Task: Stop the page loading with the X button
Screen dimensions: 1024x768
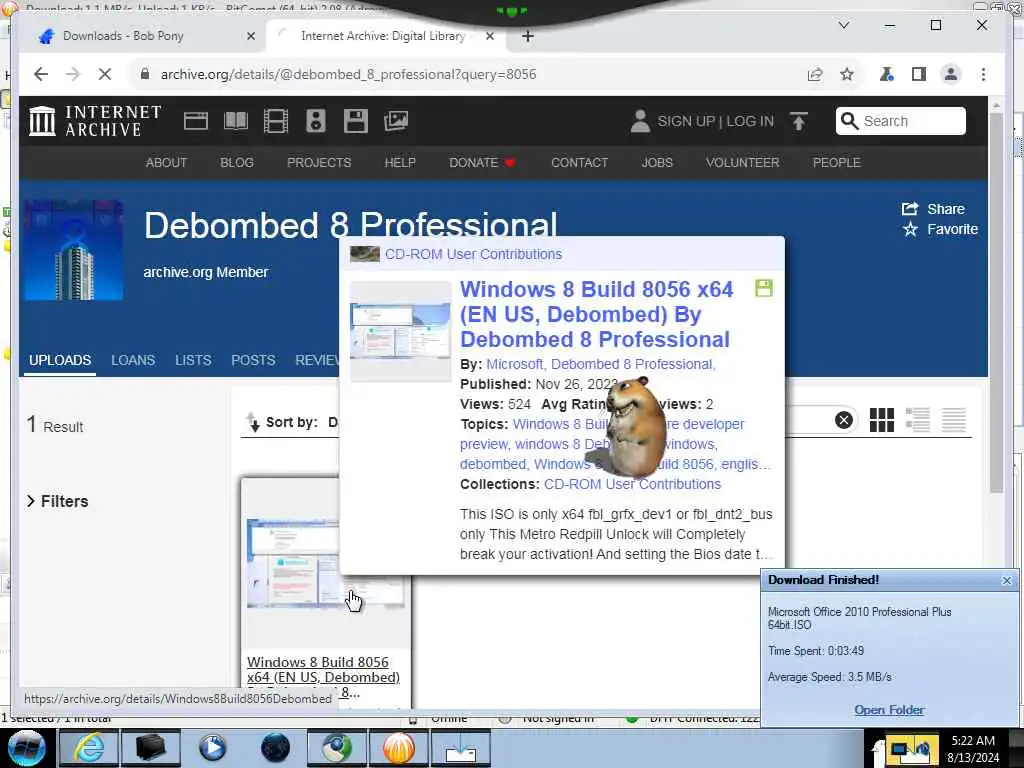Action: click(x=104, y=74)
